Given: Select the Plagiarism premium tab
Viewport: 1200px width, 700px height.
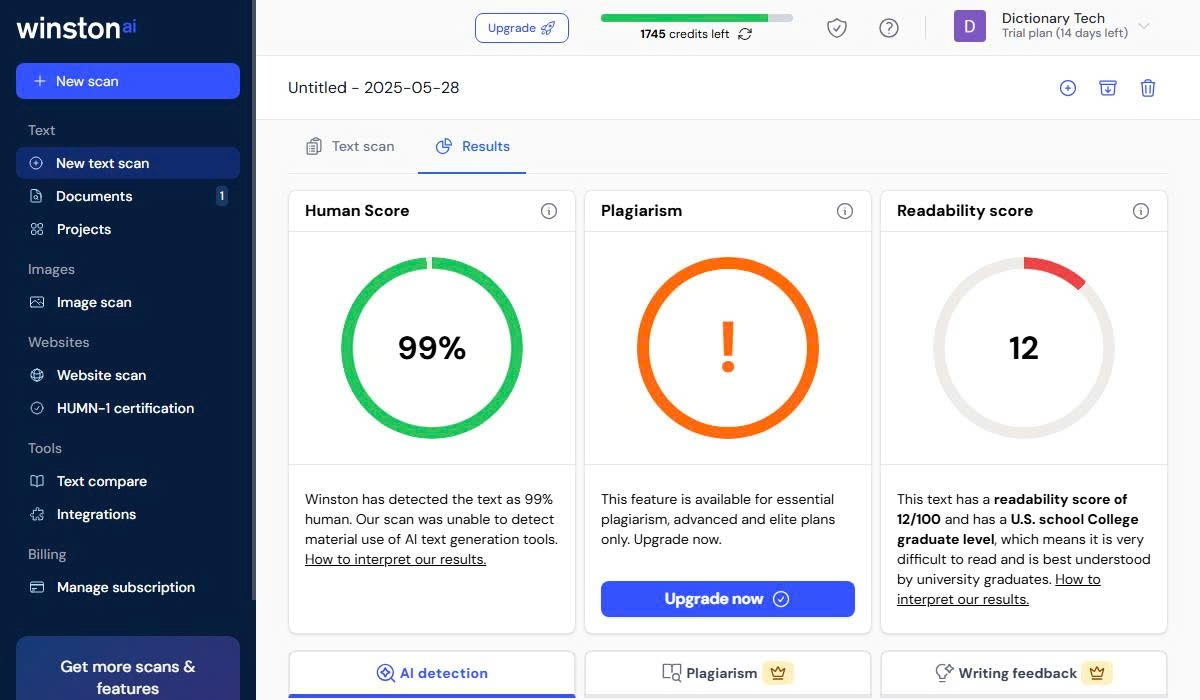Looking at the screenshot, I should (x=728, y=673).
